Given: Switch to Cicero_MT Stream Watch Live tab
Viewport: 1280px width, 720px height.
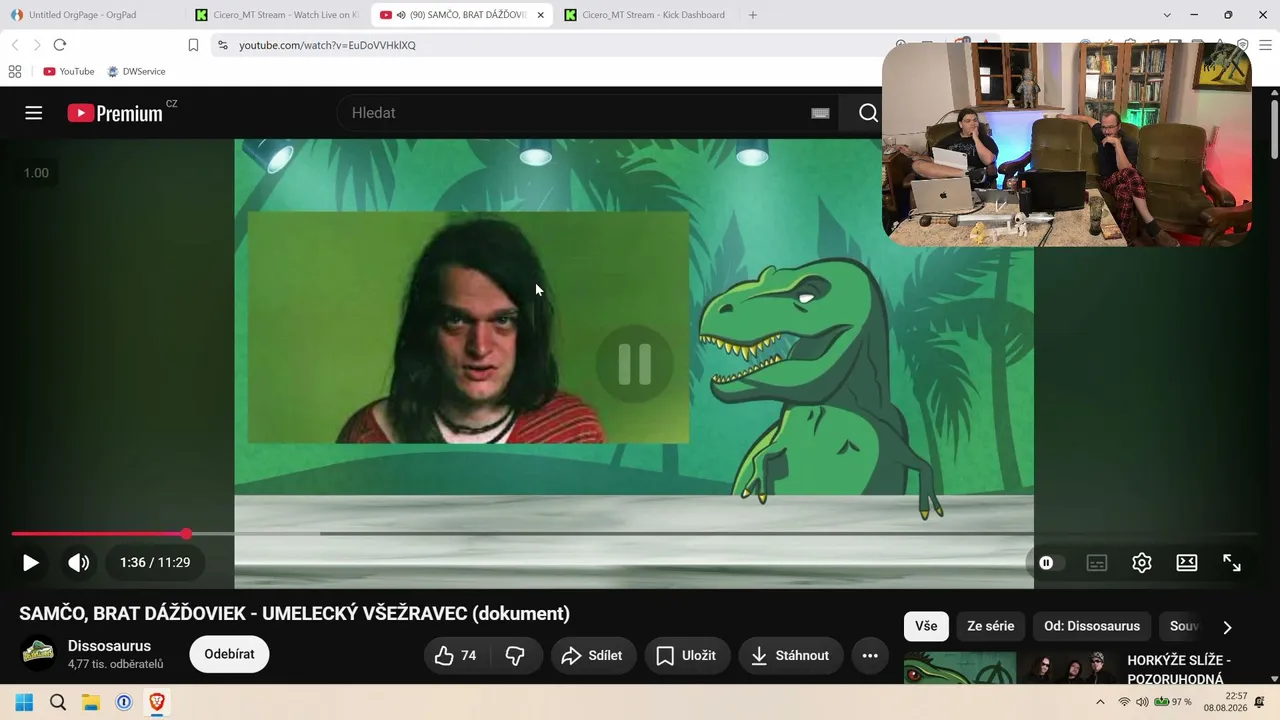Looking at the screenshot, I should [278, 15].
